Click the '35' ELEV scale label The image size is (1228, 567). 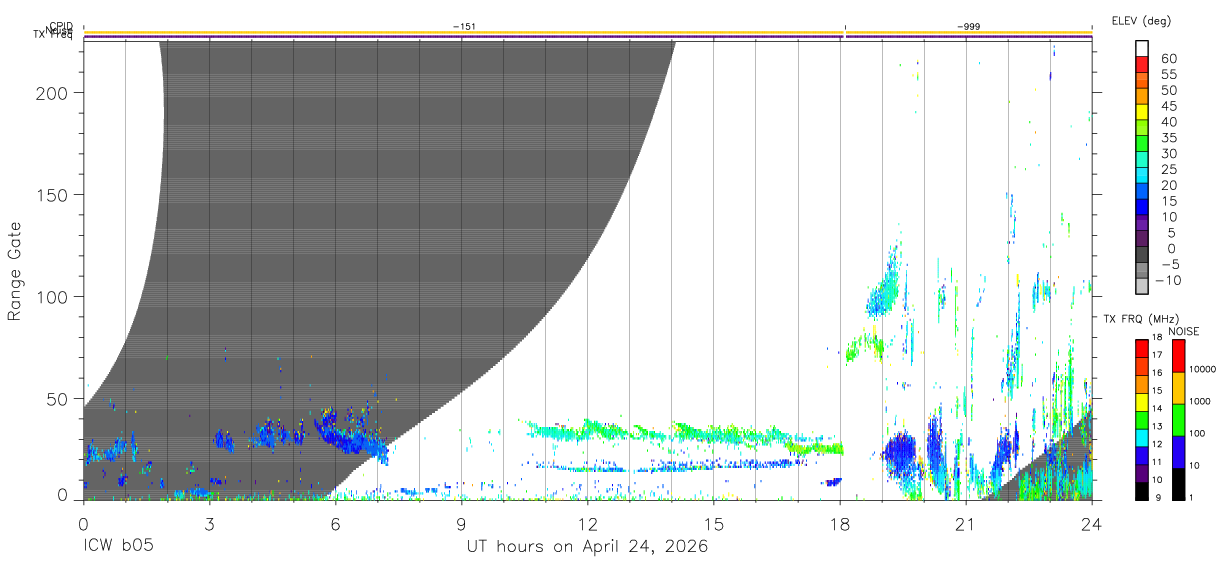pos(1168,138)
